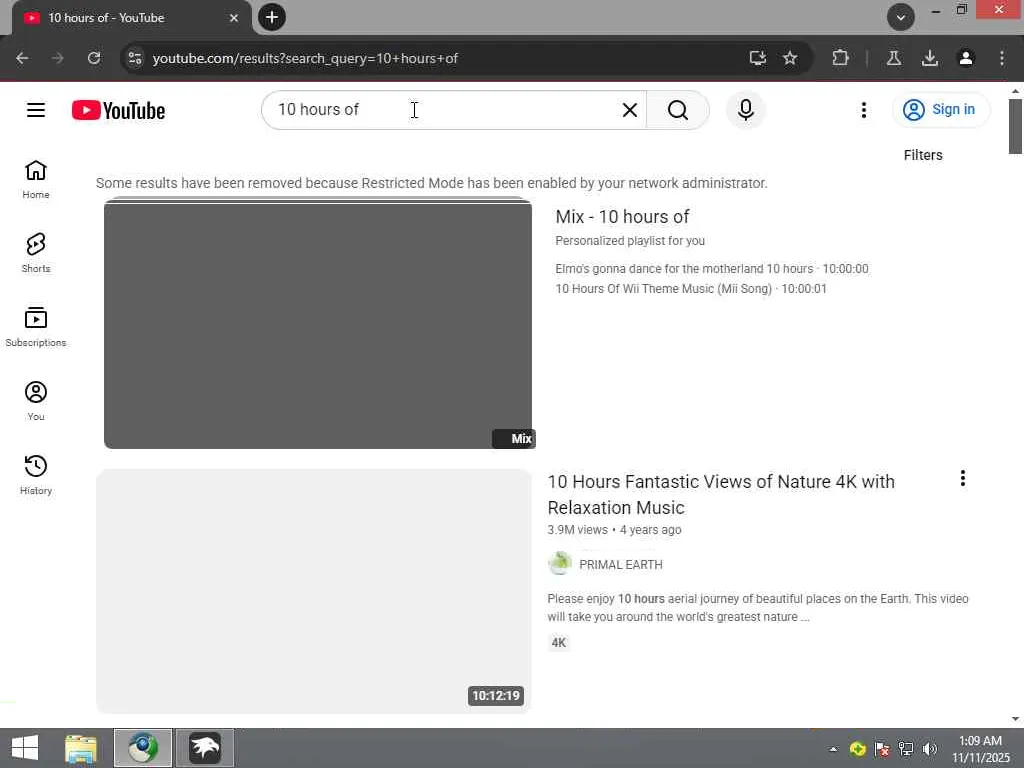Open browser profile icon
This screenshot has height=768, width=1024.
click(966, 58)
